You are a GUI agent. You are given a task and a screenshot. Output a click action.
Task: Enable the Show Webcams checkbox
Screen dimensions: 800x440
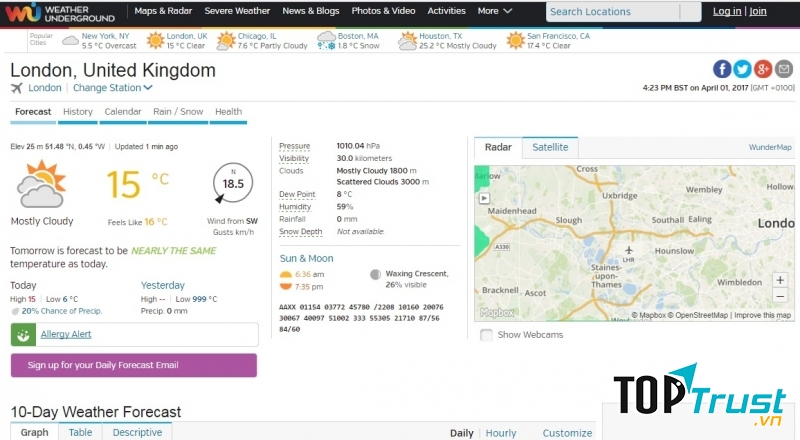[486, 335]
